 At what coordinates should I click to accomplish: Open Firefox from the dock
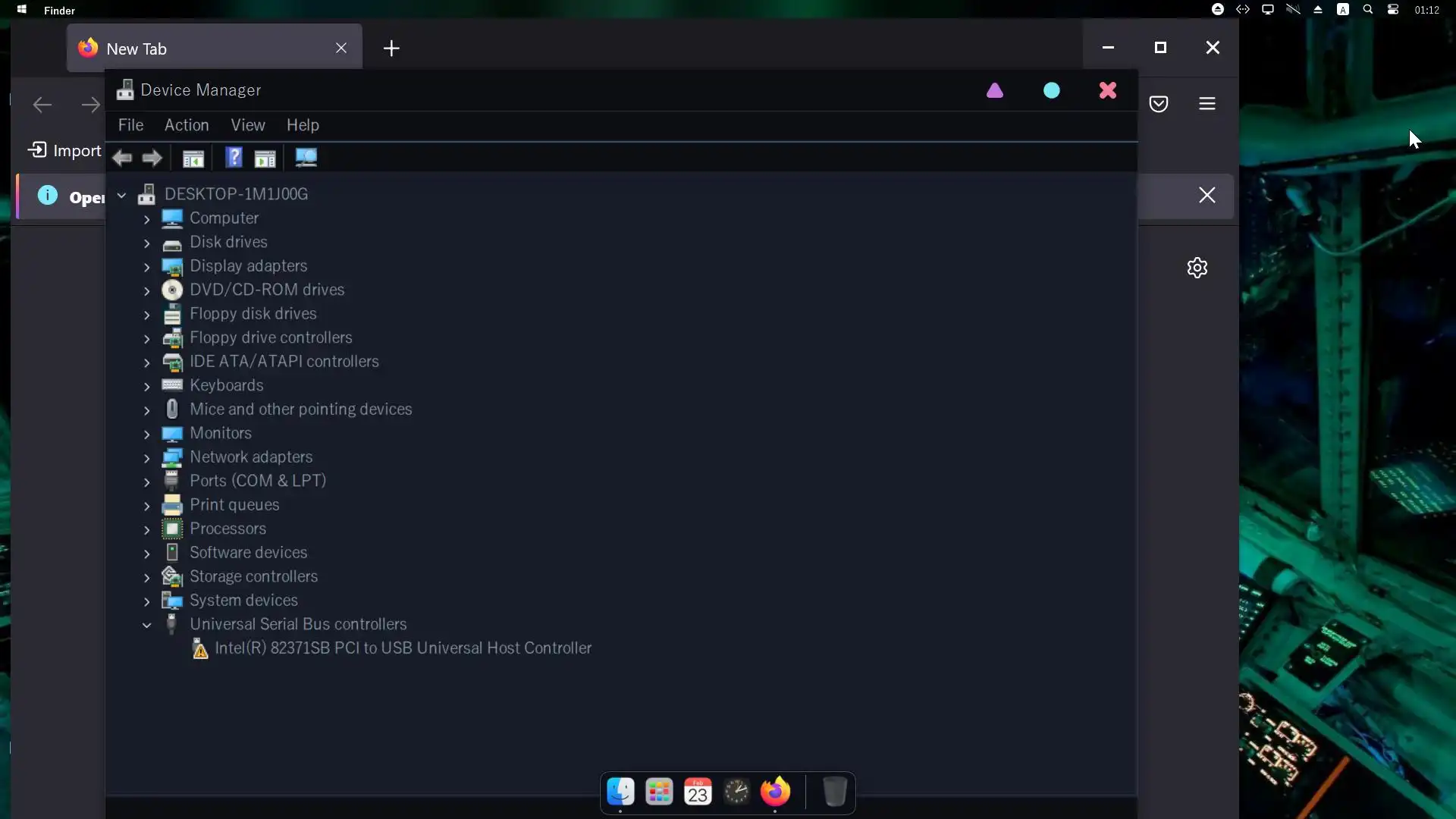pos(774,792)
